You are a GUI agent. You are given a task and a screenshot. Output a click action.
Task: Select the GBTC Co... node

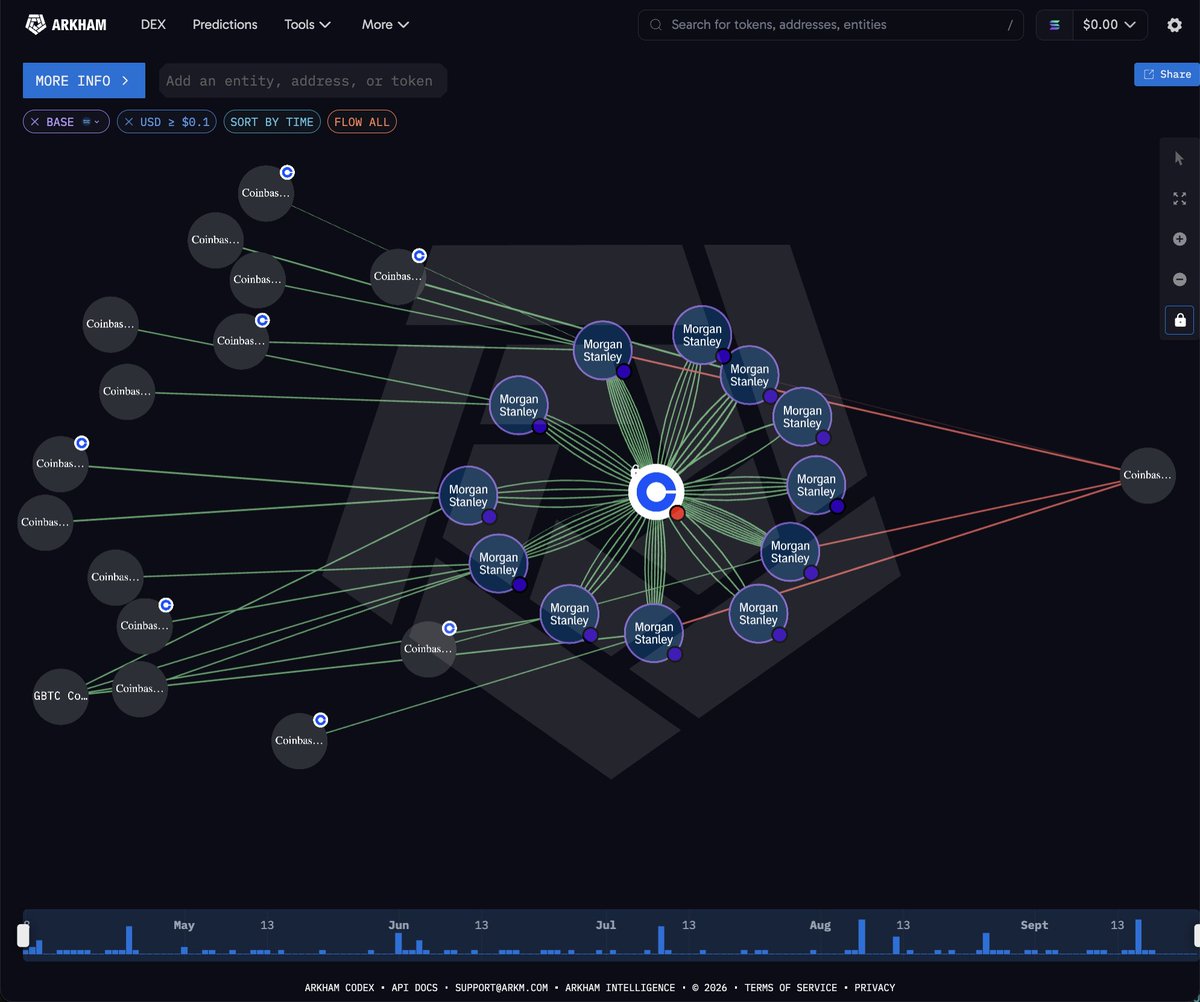61,696
